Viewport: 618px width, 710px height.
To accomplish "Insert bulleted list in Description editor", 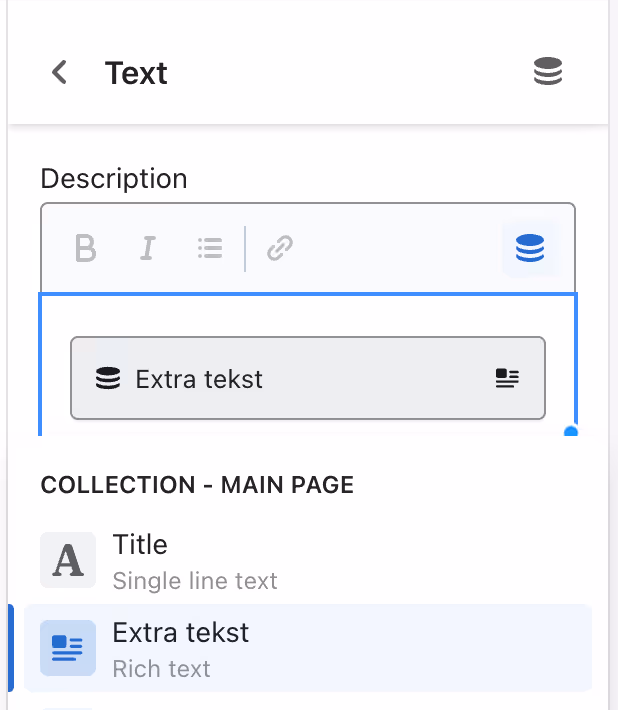I will click(210, 248).
